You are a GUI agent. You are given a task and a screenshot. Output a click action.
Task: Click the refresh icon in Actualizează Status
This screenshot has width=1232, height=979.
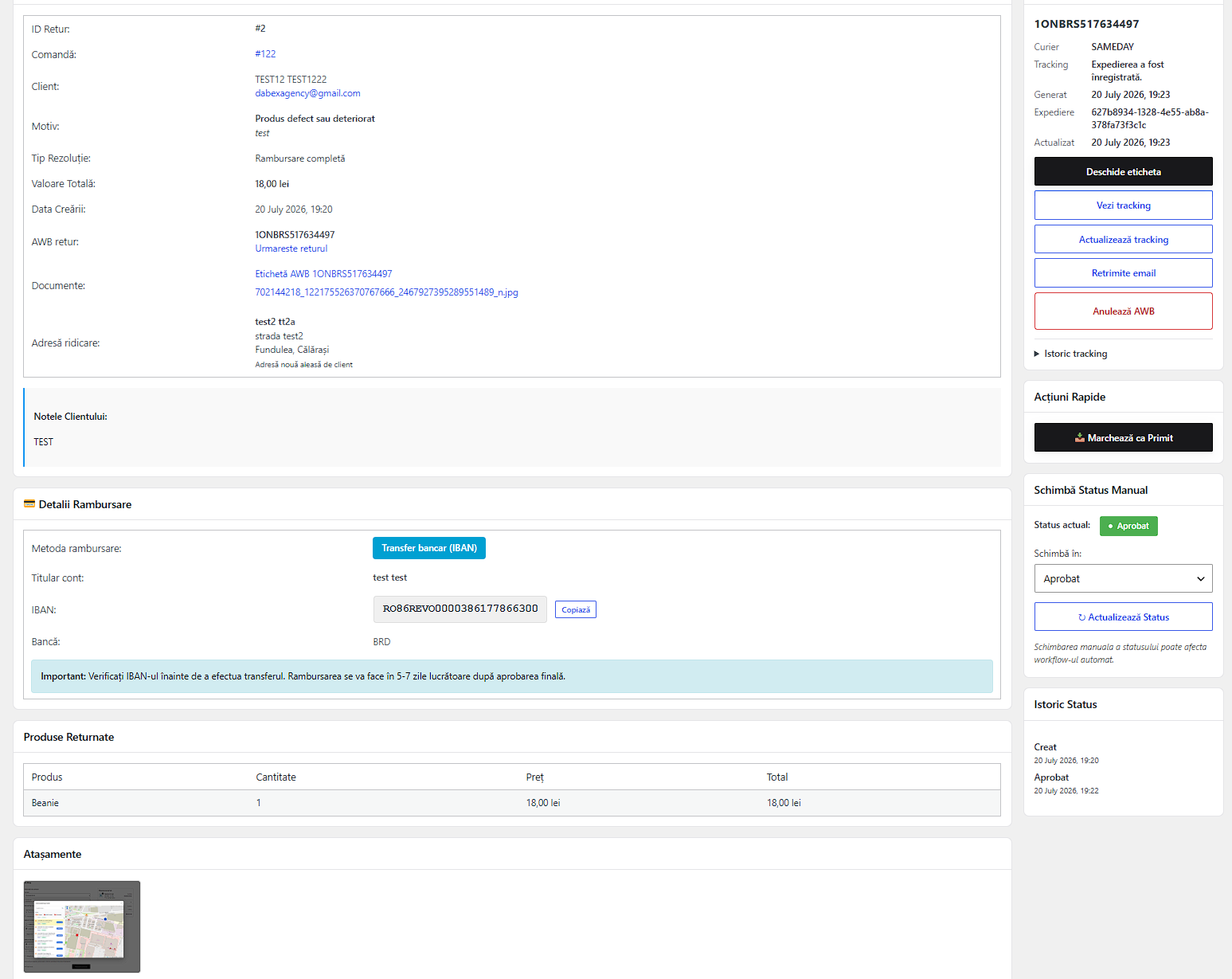(x=1082, y=617)
